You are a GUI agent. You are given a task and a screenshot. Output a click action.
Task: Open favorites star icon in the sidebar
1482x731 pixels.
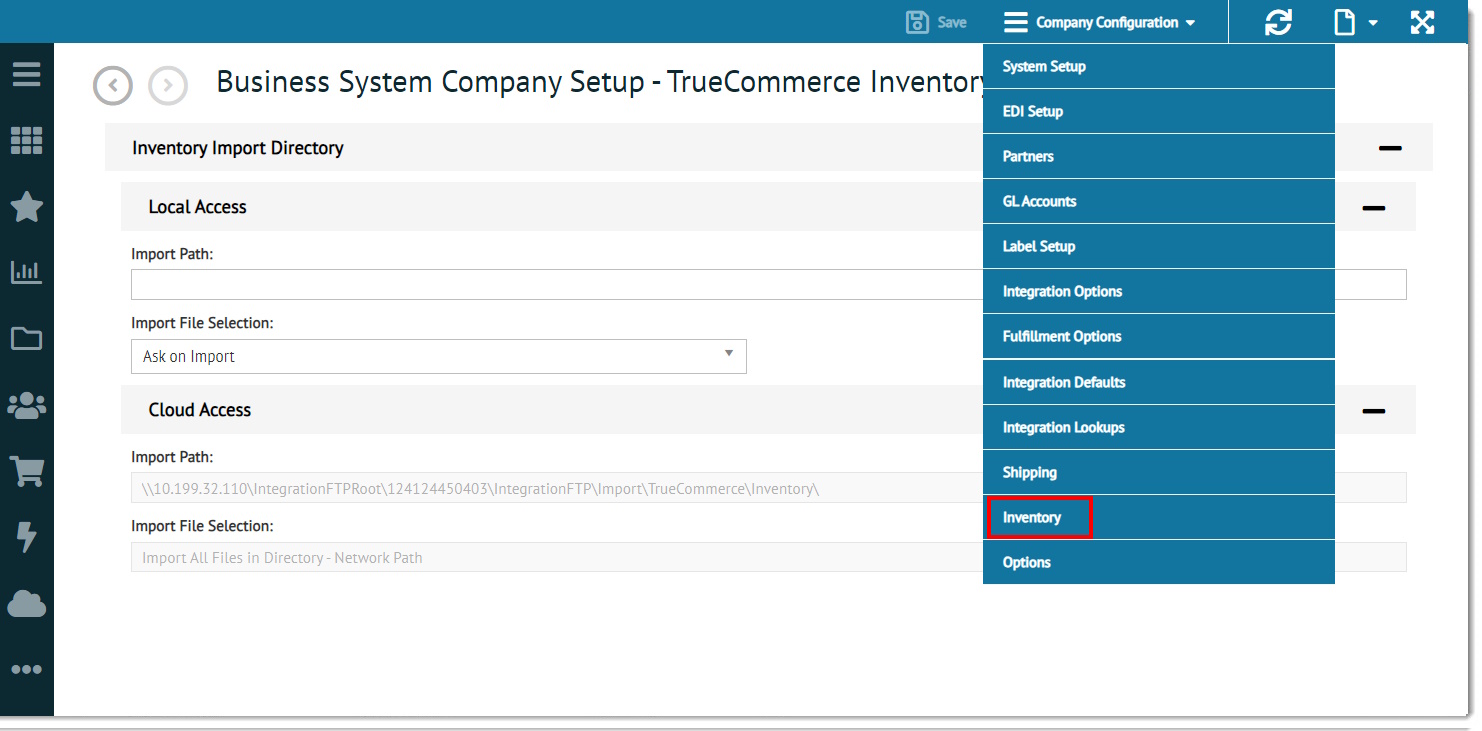(26, 207)
